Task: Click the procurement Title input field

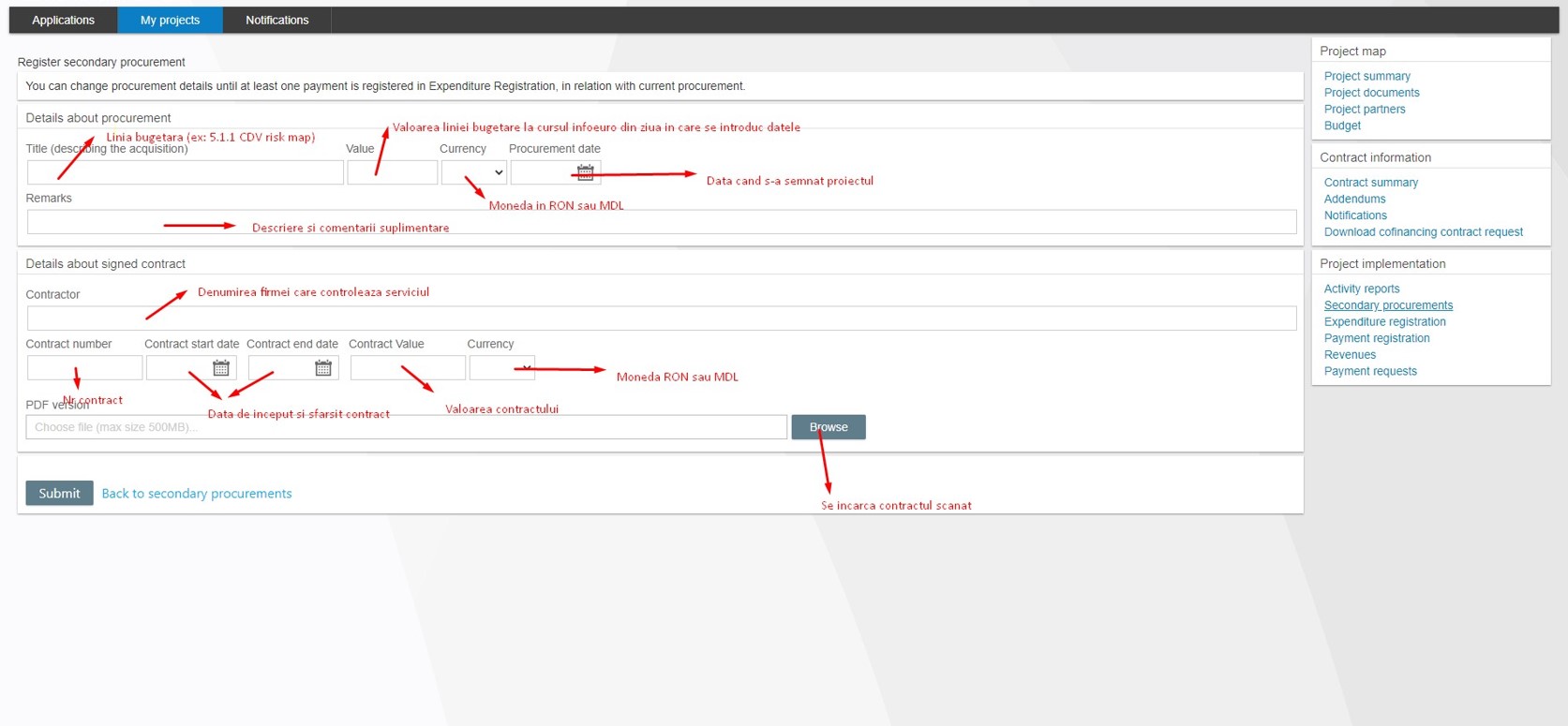Action: (x=185, y=172)
